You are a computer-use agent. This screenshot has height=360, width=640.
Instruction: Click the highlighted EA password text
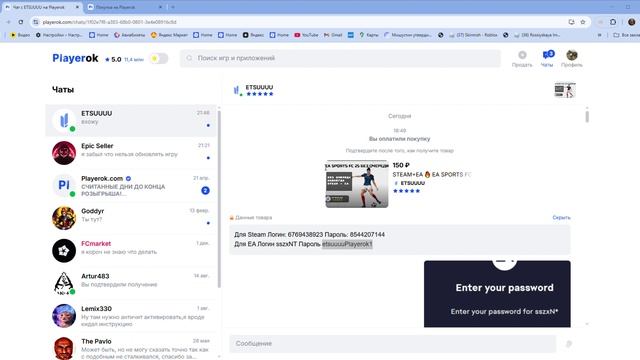pos(347,244)
